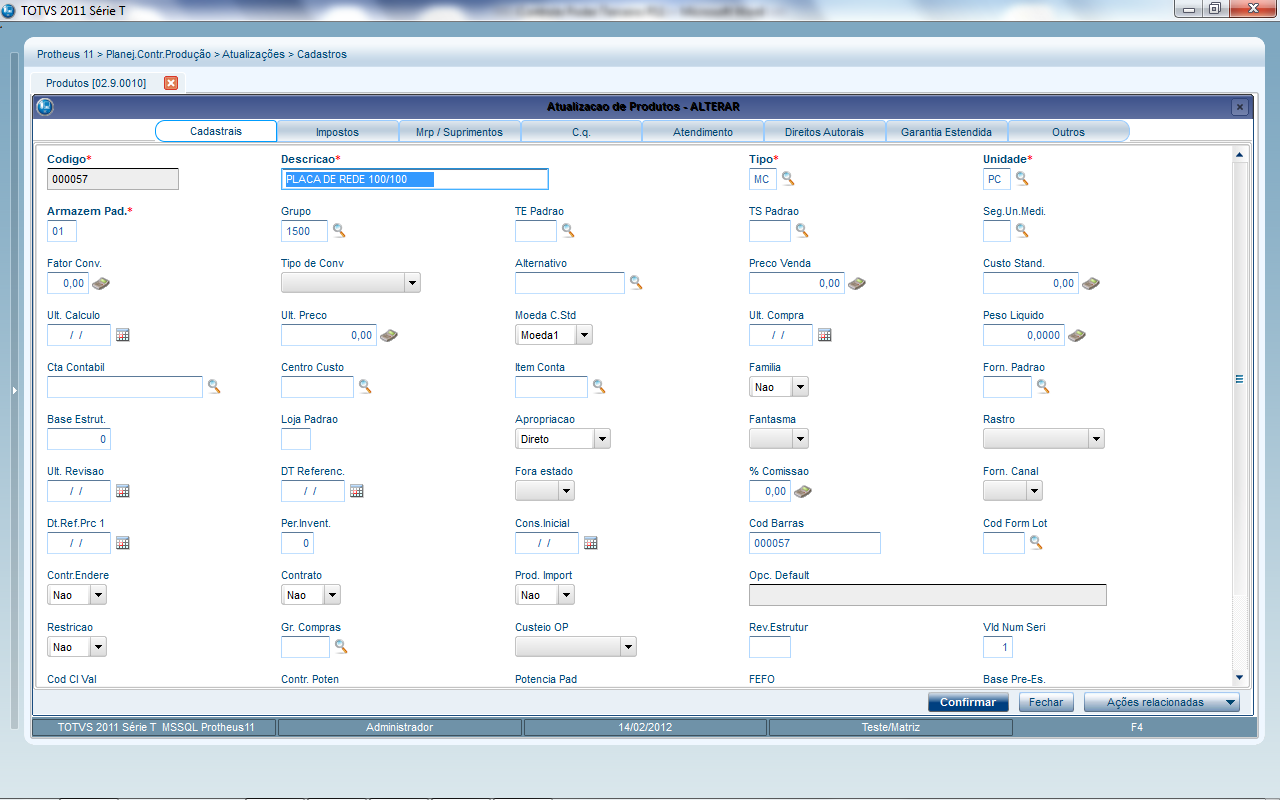Open calendar picker for Cons.Inicial

(x=591, y=543)
